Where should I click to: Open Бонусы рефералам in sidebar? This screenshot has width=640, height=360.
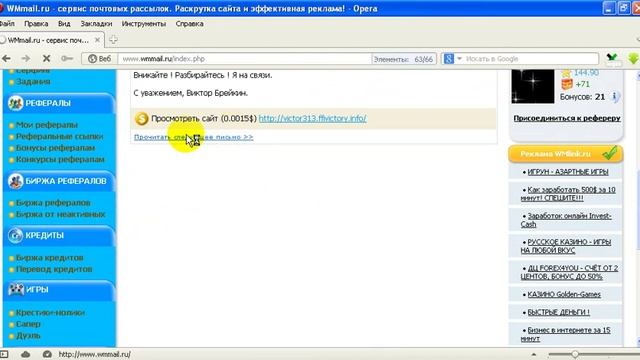pos(56,148)
